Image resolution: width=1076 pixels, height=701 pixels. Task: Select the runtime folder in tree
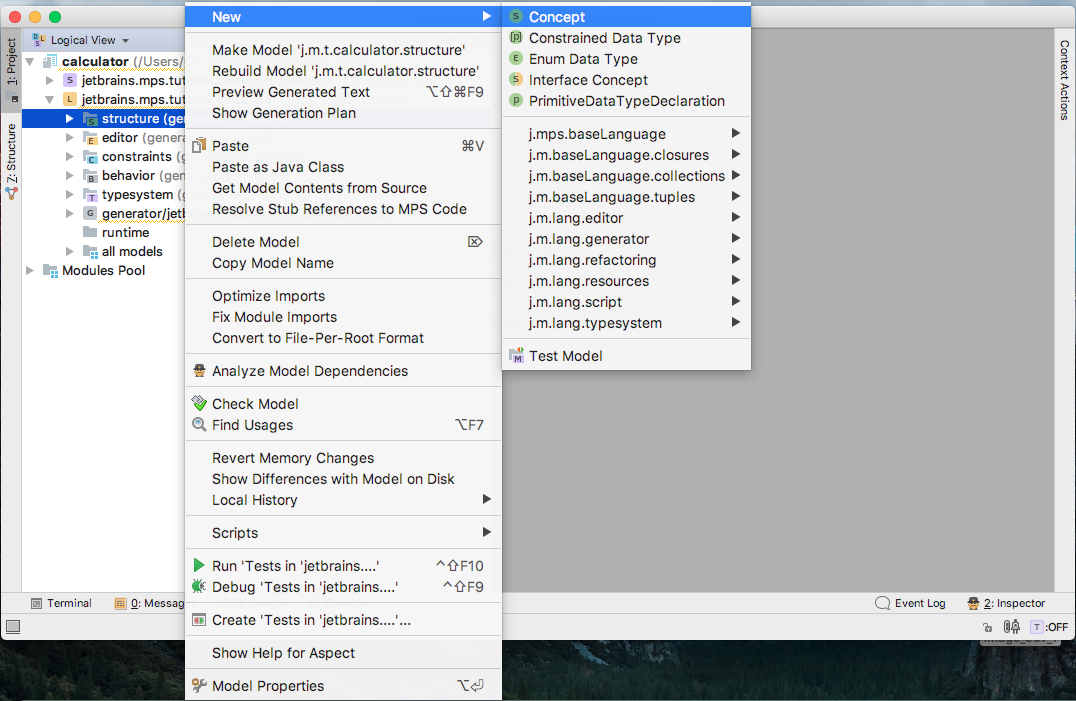[x=125, y=233]
